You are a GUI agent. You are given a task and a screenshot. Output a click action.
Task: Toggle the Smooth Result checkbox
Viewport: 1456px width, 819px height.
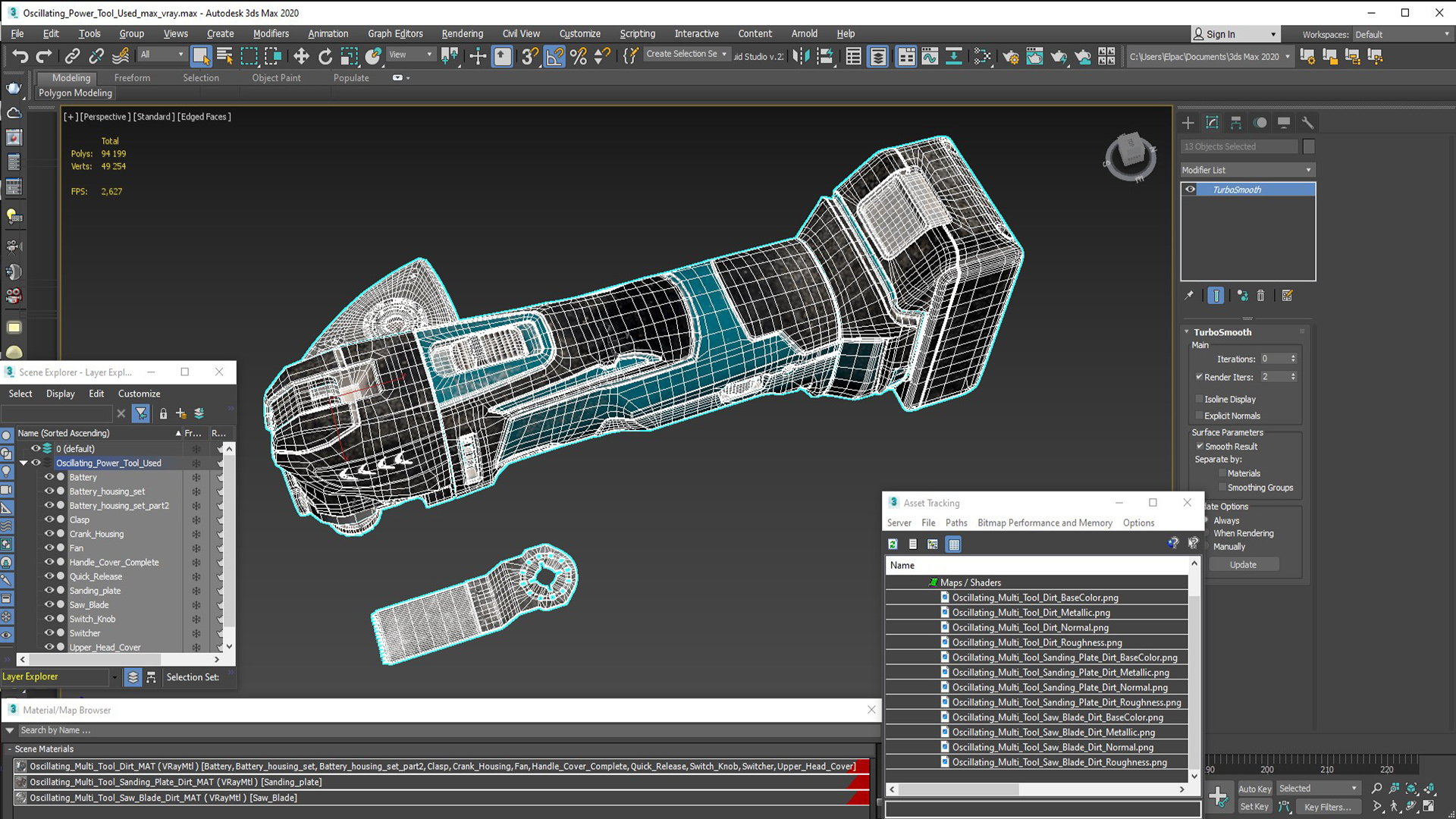coord(1200,447)
